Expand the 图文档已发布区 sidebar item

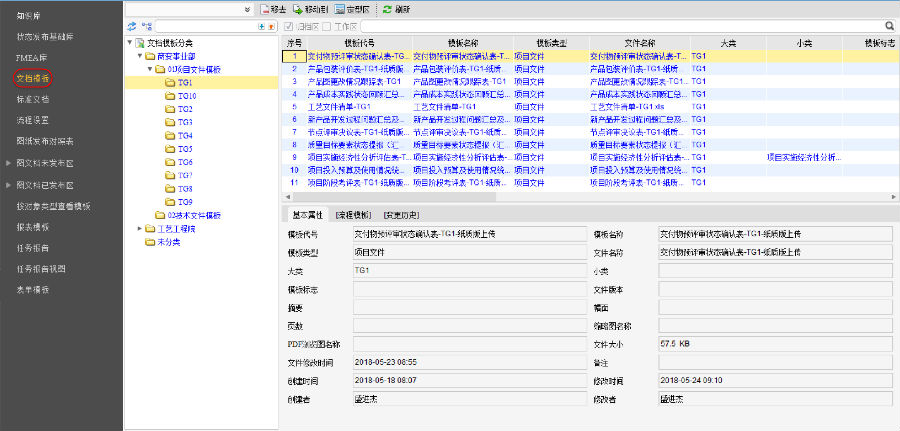(8, 185)
